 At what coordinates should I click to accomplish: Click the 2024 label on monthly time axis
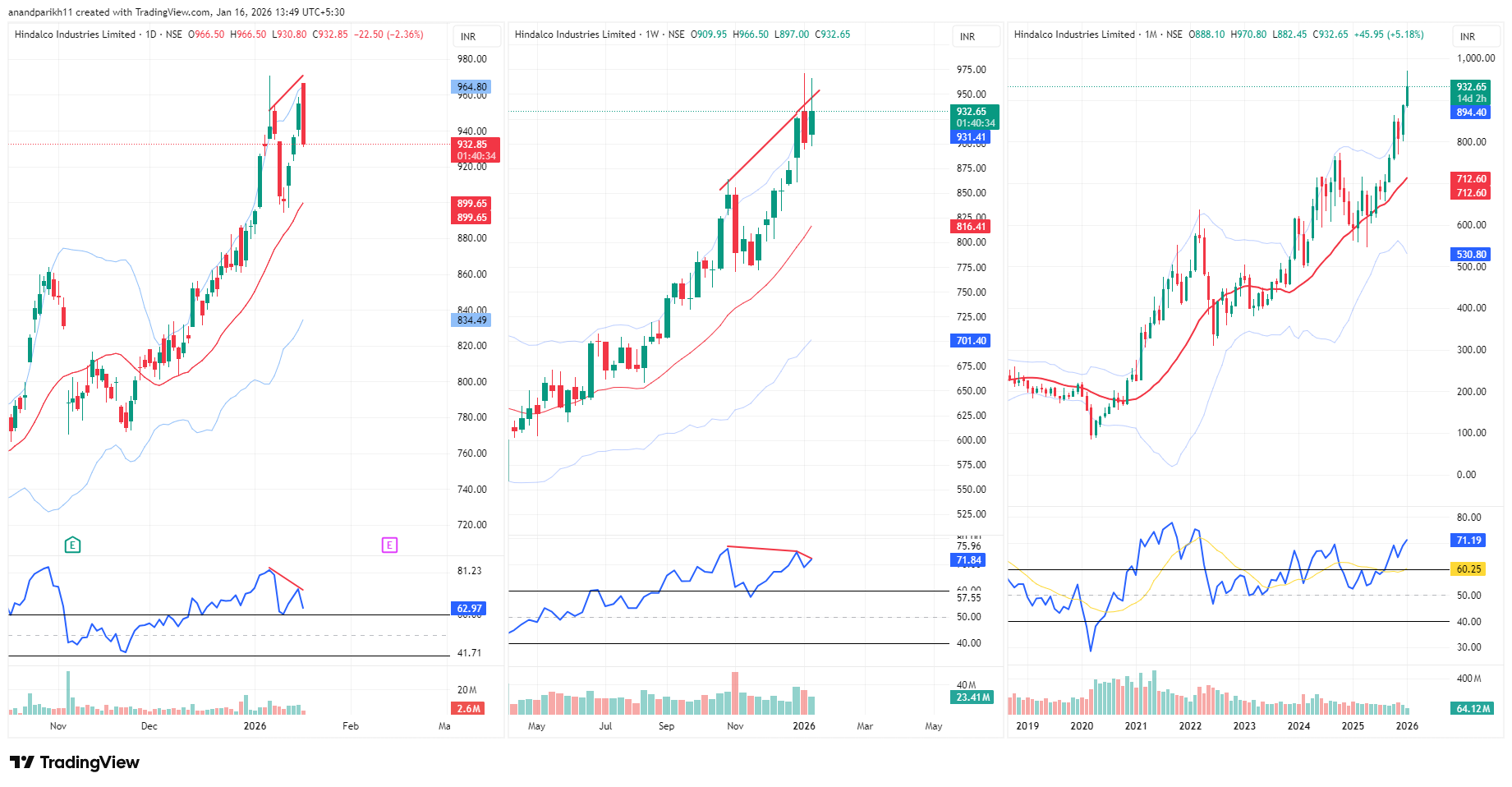point(1298,726)
